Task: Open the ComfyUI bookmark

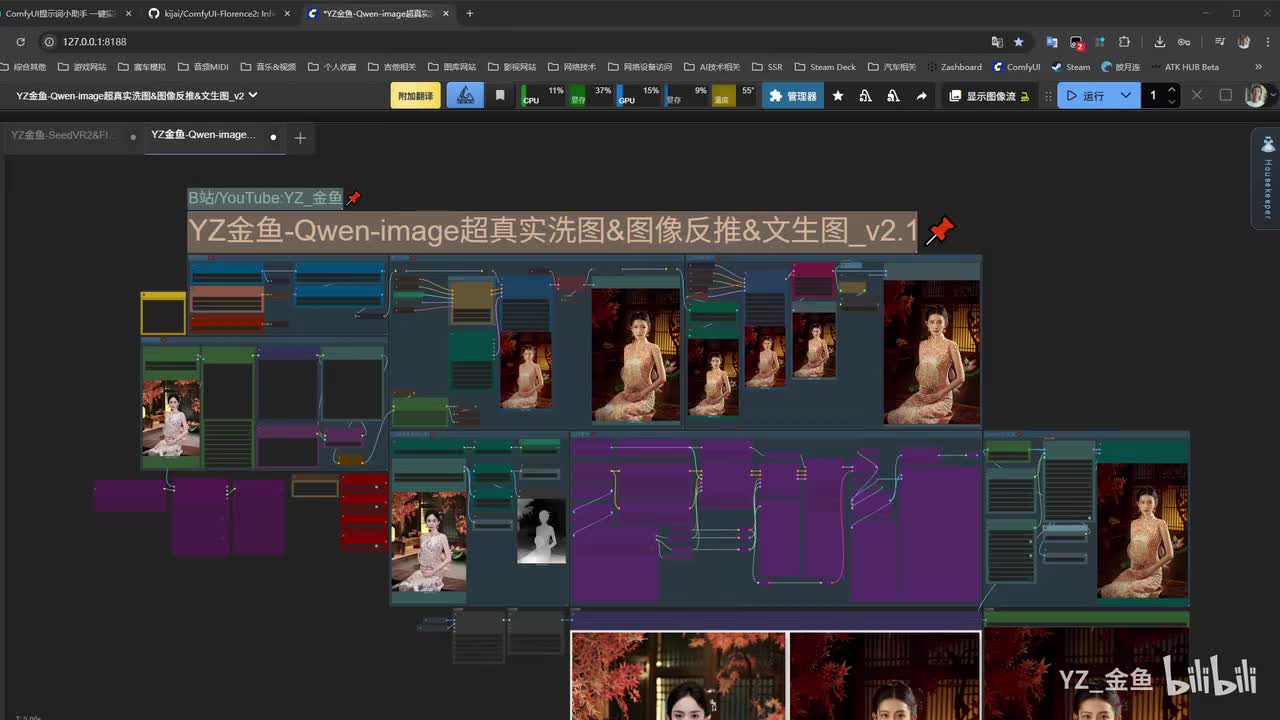Action: [1017, 67]
